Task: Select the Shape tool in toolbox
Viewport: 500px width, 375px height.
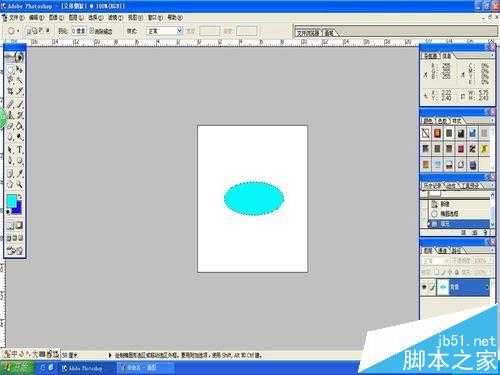Action: 19,161
